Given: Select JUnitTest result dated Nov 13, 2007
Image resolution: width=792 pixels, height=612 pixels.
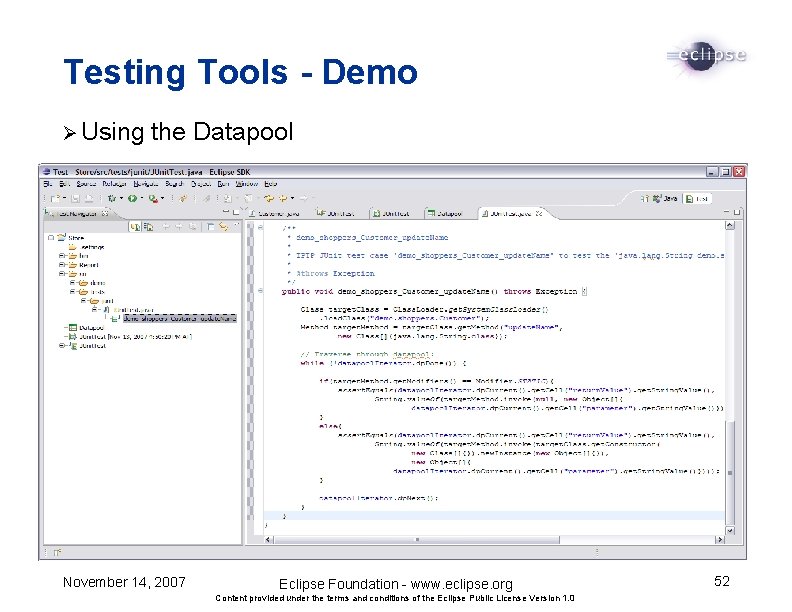Looking at the screenshot, I should click(x=135, y=336).
